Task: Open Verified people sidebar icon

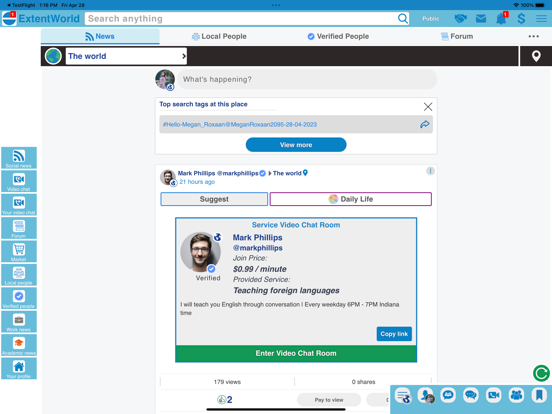Action: (19, 298)
